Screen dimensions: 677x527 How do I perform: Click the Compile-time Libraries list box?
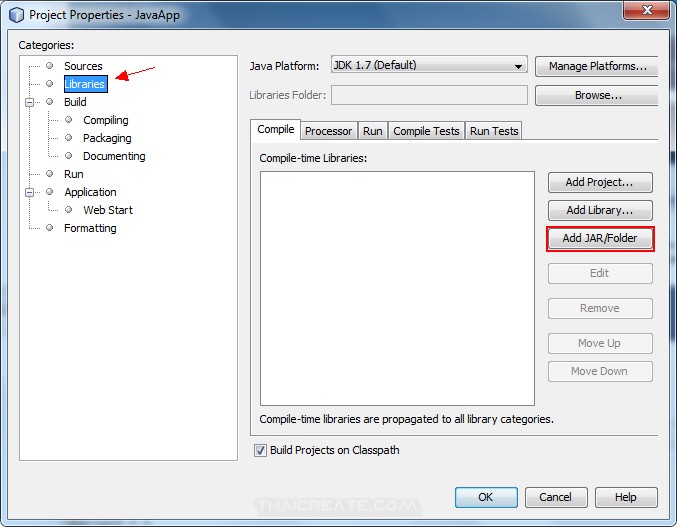tap(397, 288)
